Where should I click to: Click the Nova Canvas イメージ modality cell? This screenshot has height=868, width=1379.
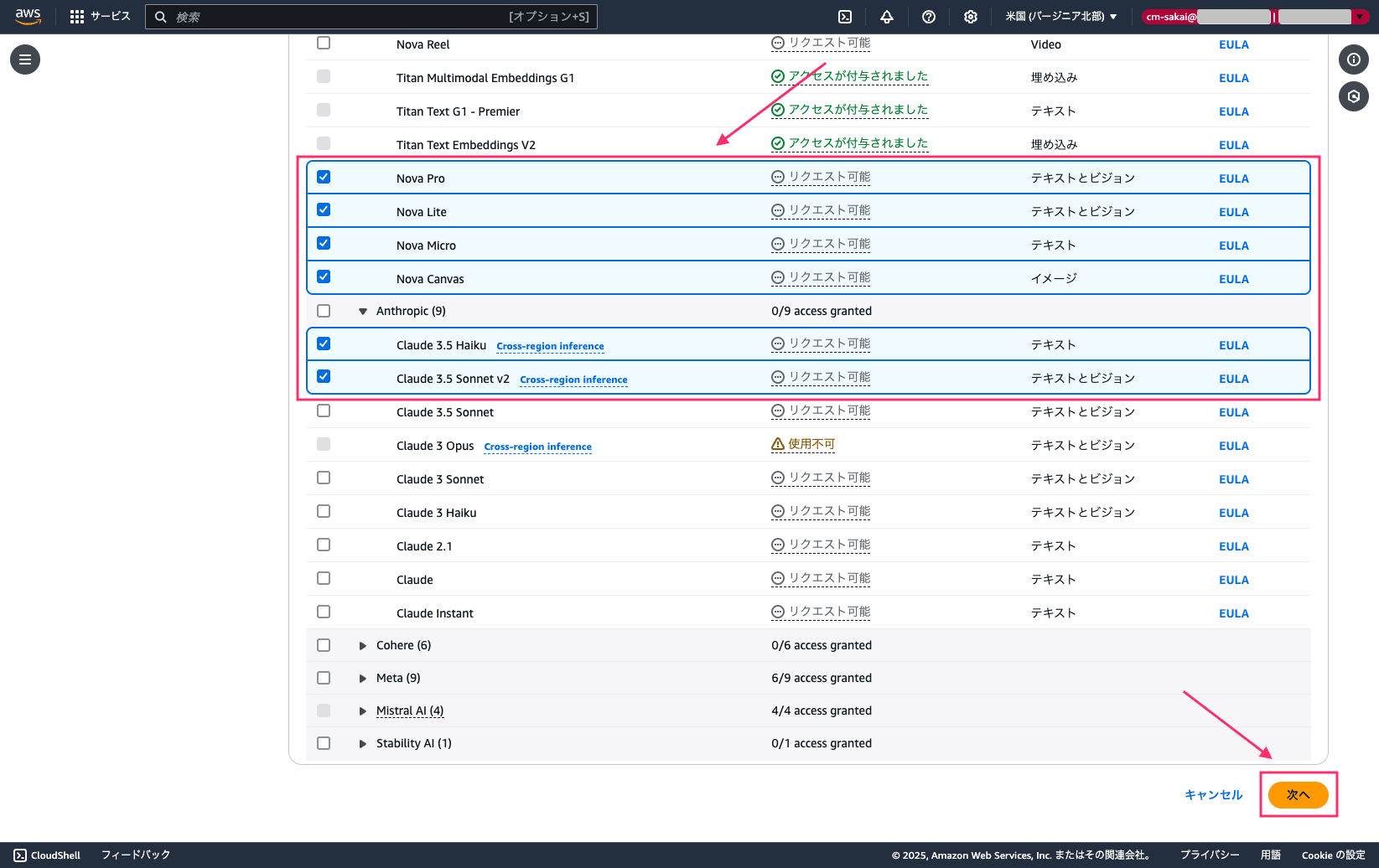pos(1054,278)
